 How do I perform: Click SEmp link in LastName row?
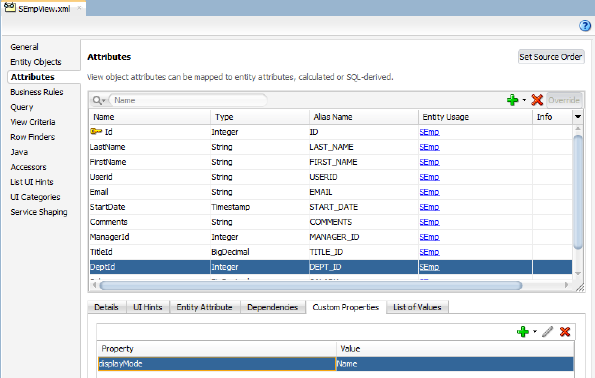[429, 147]
